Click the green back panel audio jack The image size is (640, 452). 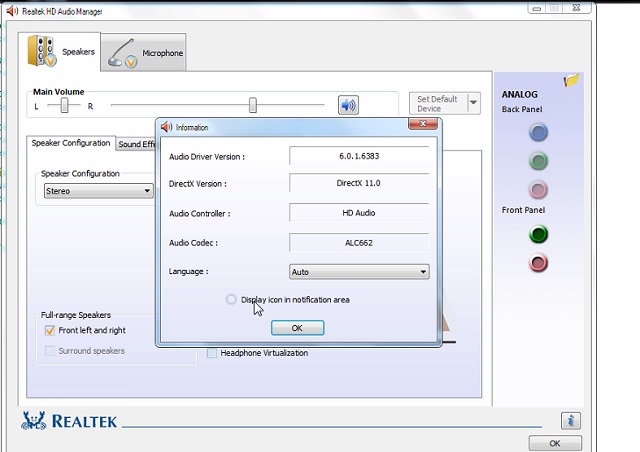coord(539,161)
